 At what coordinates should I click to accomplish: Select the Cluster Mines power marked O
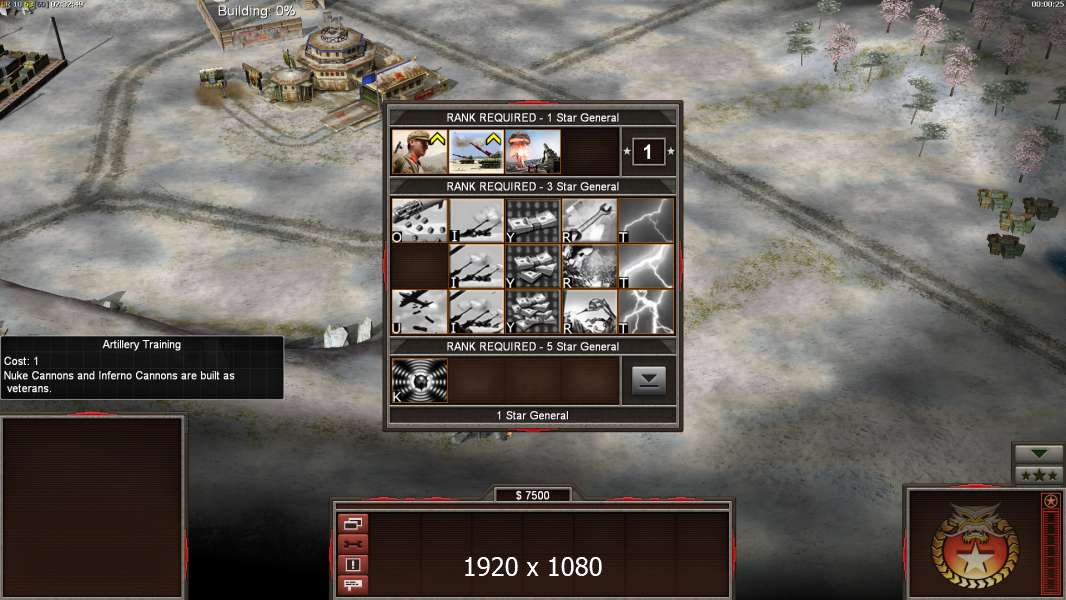[419, 220]
